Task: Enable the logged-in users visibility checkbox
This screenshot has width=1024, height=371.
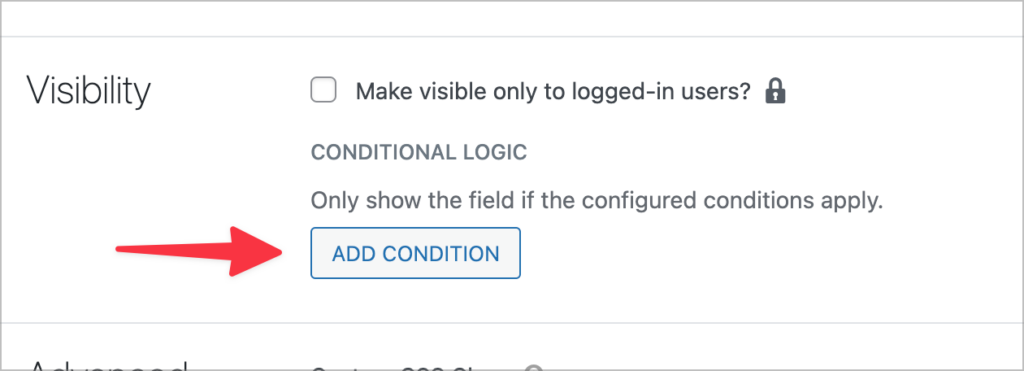Action: click(x=324, y=90)
